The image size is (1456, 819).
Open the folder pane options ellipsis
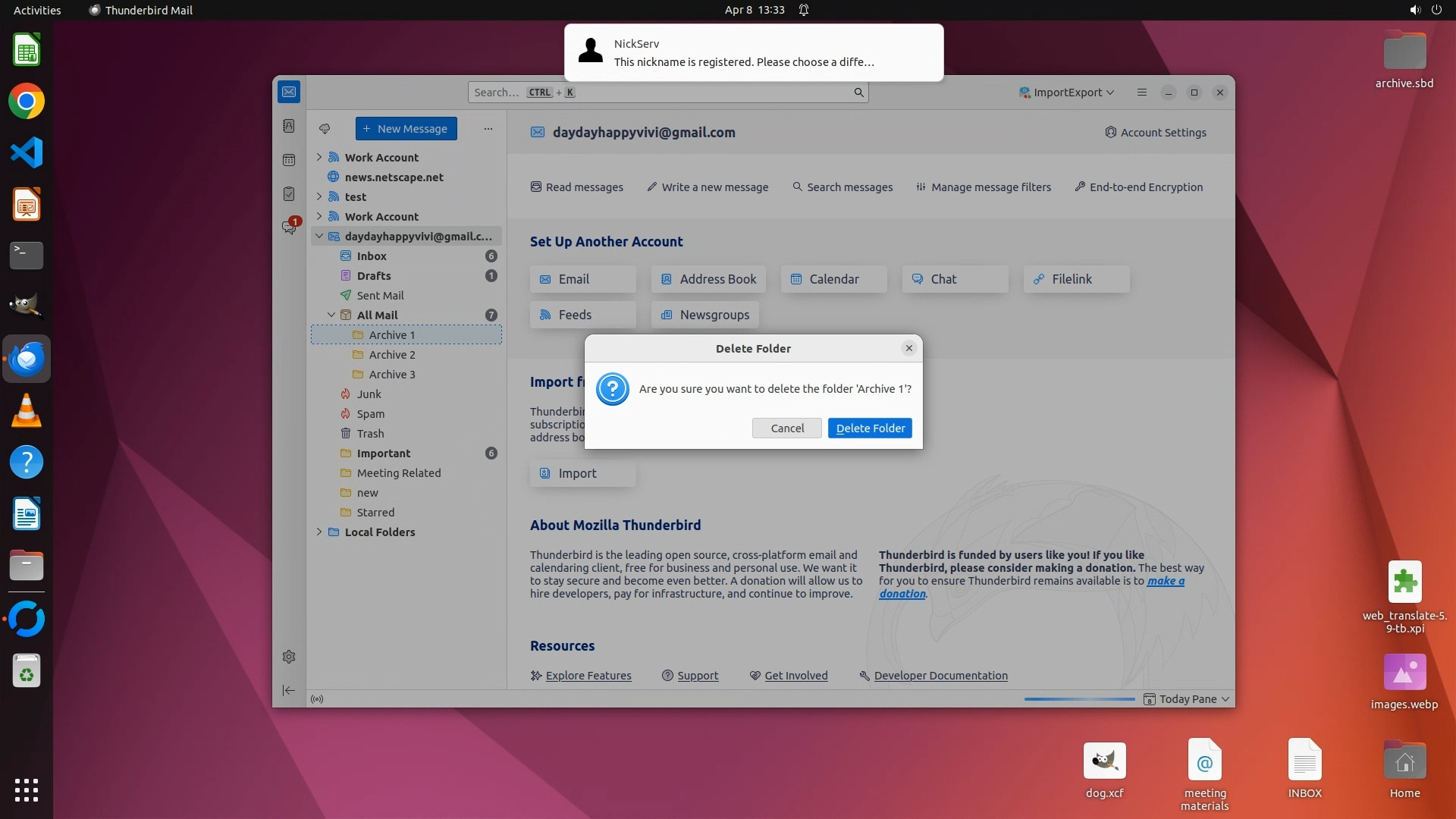pyautogui.click(x=488, y=129)
